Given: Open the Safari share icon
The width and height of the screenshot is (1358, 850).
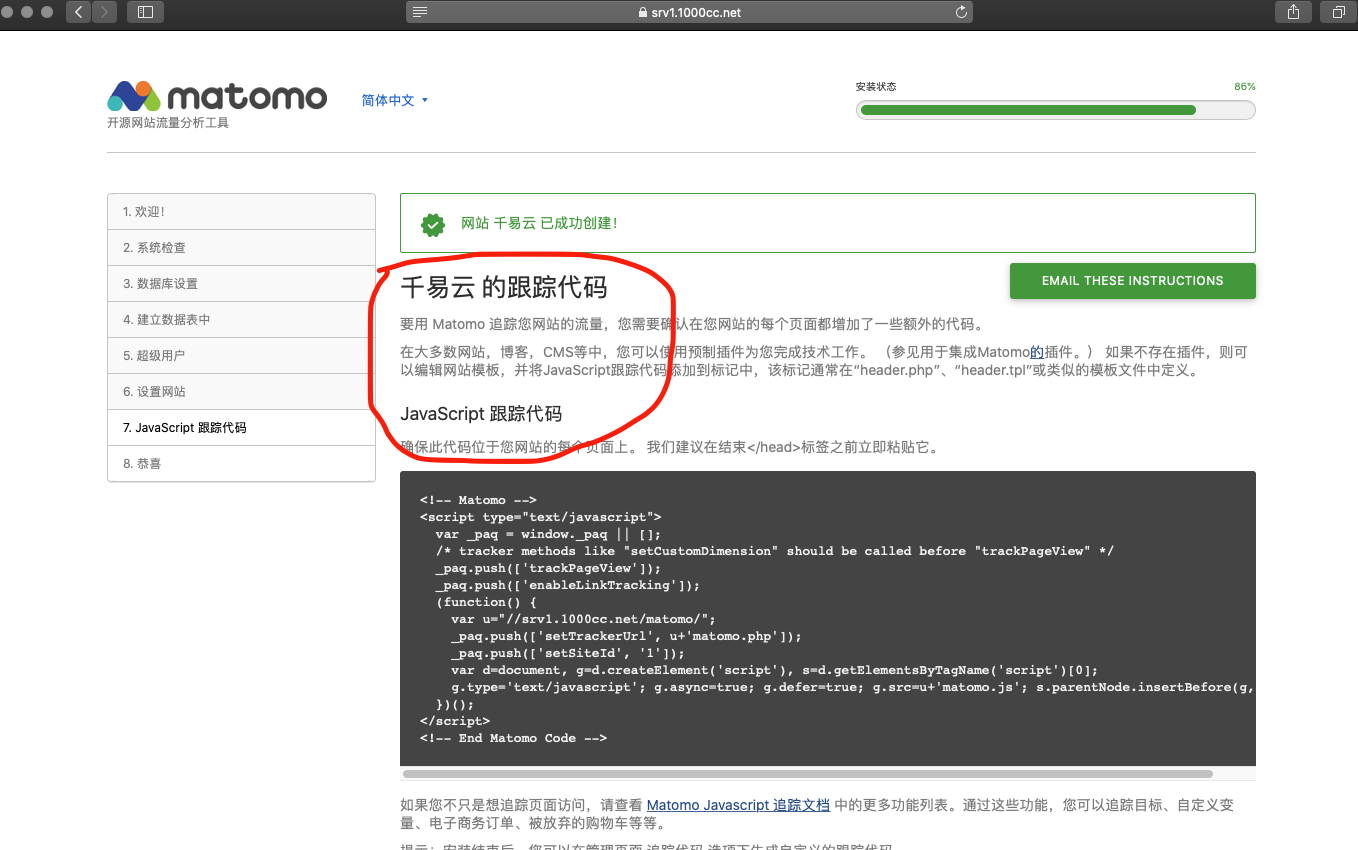Looking at the screenshot, I should [1293, 12].
